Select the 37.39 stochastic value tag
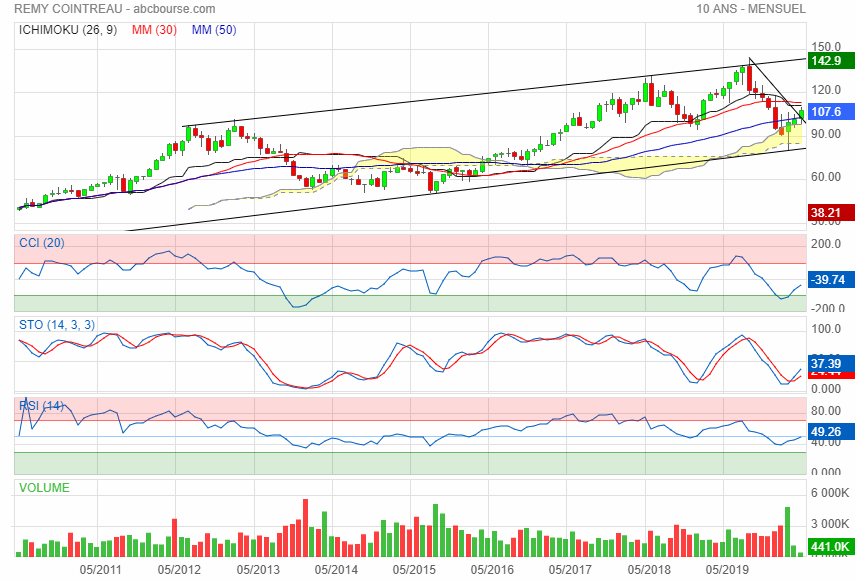The height and width of the screenshot is (580, 855). [x=830, y=364]
